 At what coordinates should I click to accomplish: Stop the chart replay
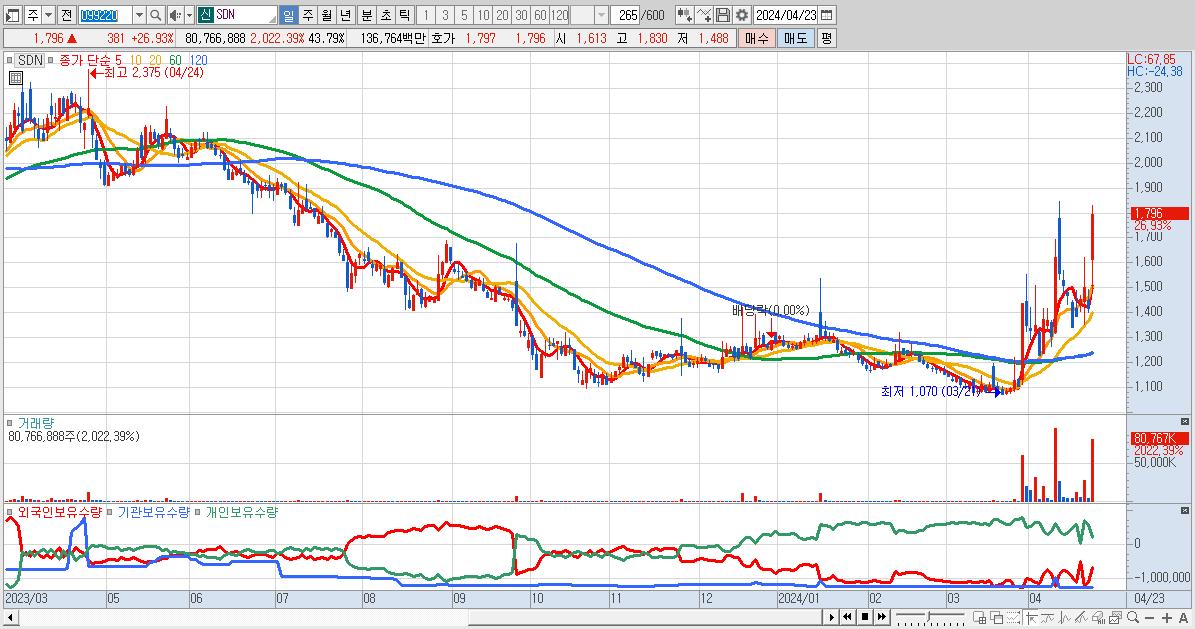pos(865,617)
